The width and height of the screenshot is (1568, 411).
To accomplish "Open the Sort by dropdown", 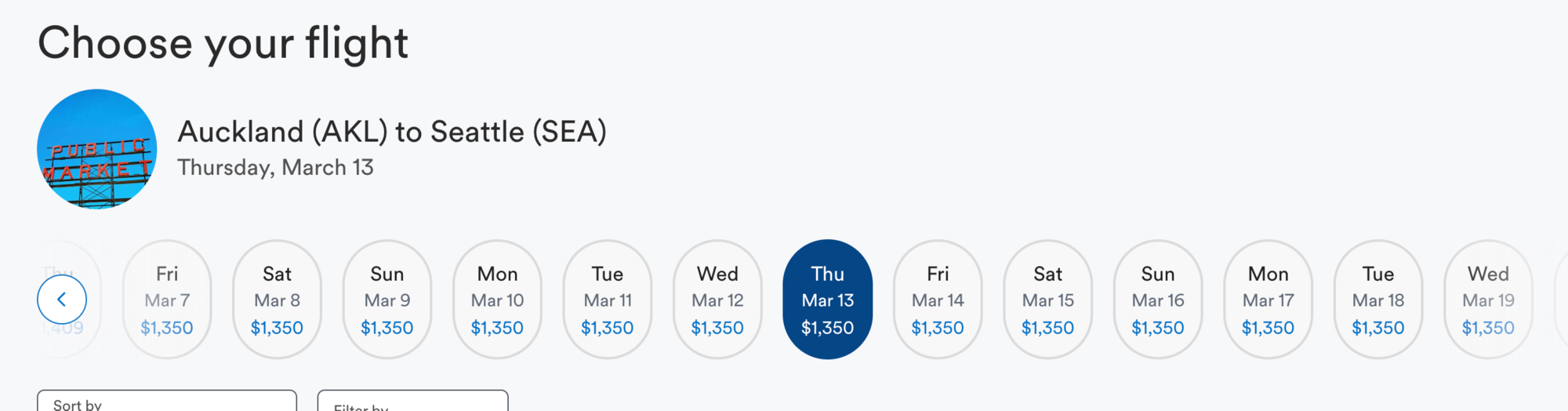I will [167, 402].
